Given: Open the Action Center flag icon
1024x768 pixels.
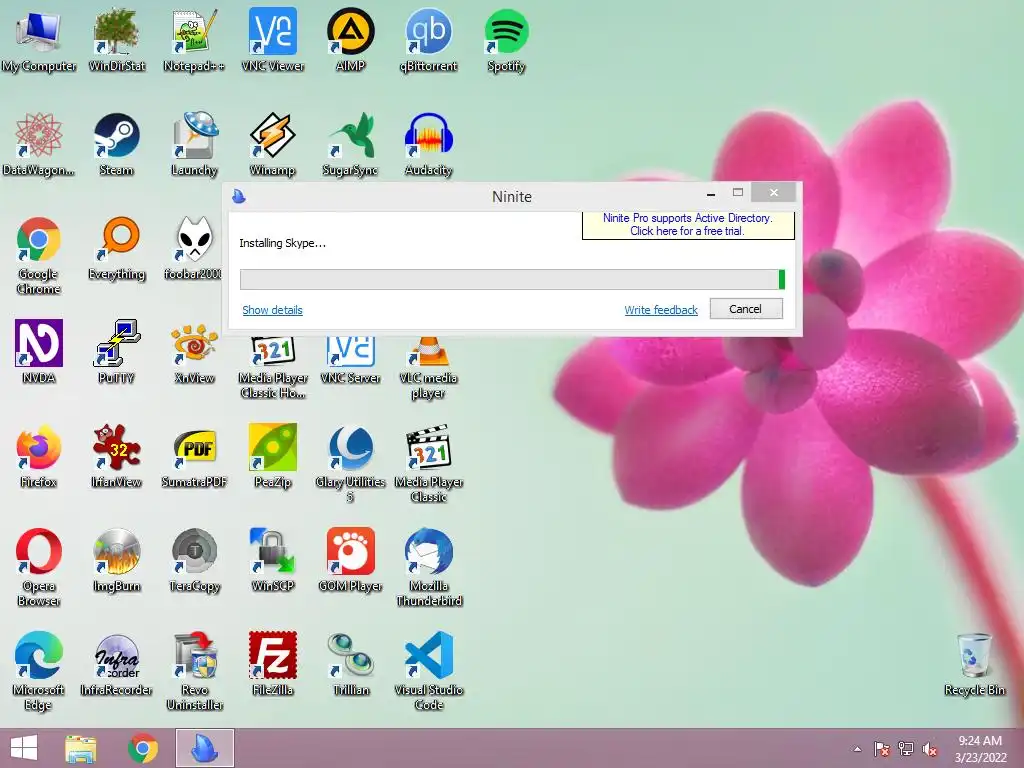Looking at the screenshot, I should (x=881, y=749).
